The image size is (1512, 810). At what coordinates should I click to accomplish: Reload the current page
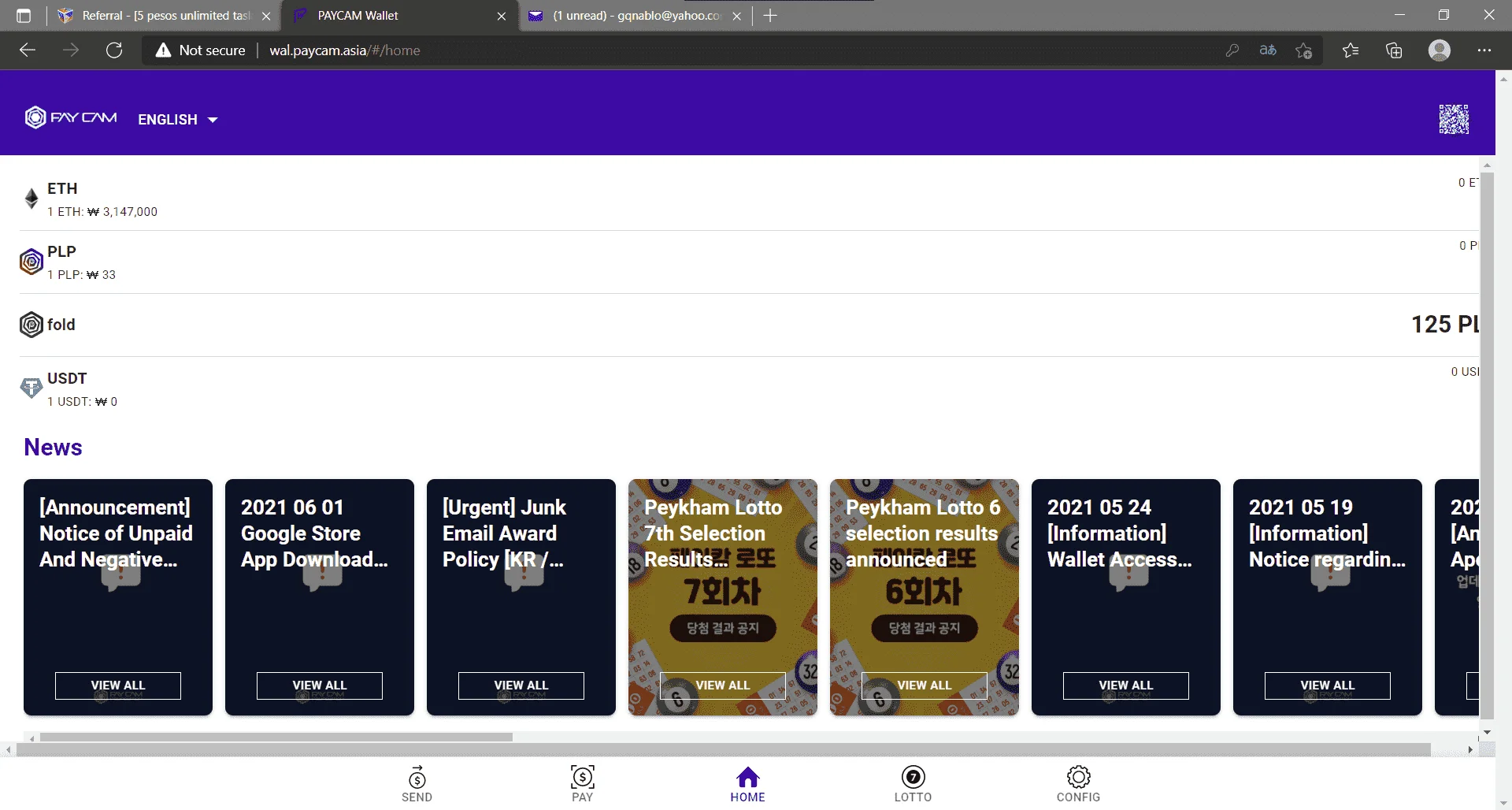coord(114,50)
